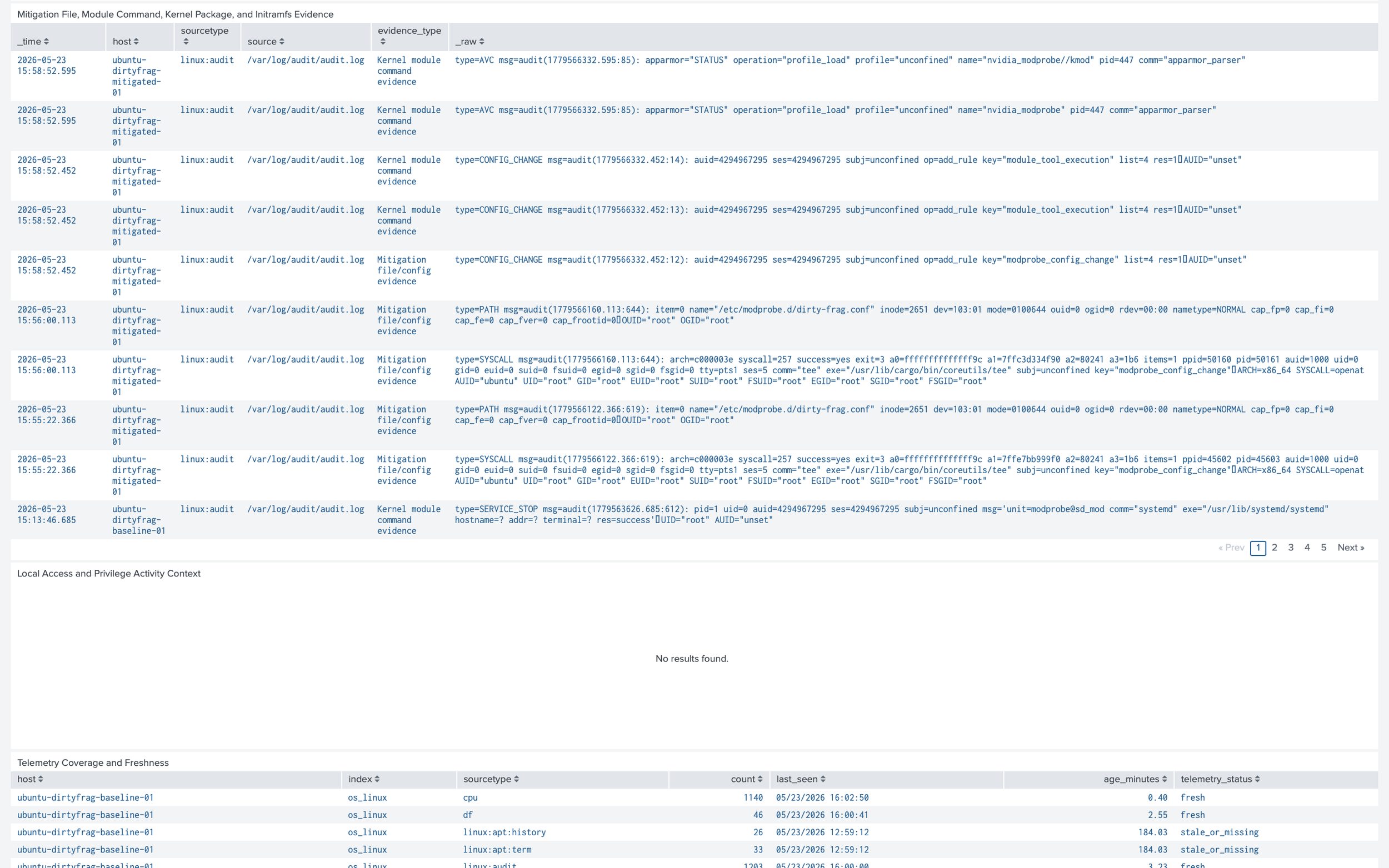The width and height of the screenshot is (1389, 868).
Task: Click age_minutes value 0.40
Action: (x=1157, y=797)
